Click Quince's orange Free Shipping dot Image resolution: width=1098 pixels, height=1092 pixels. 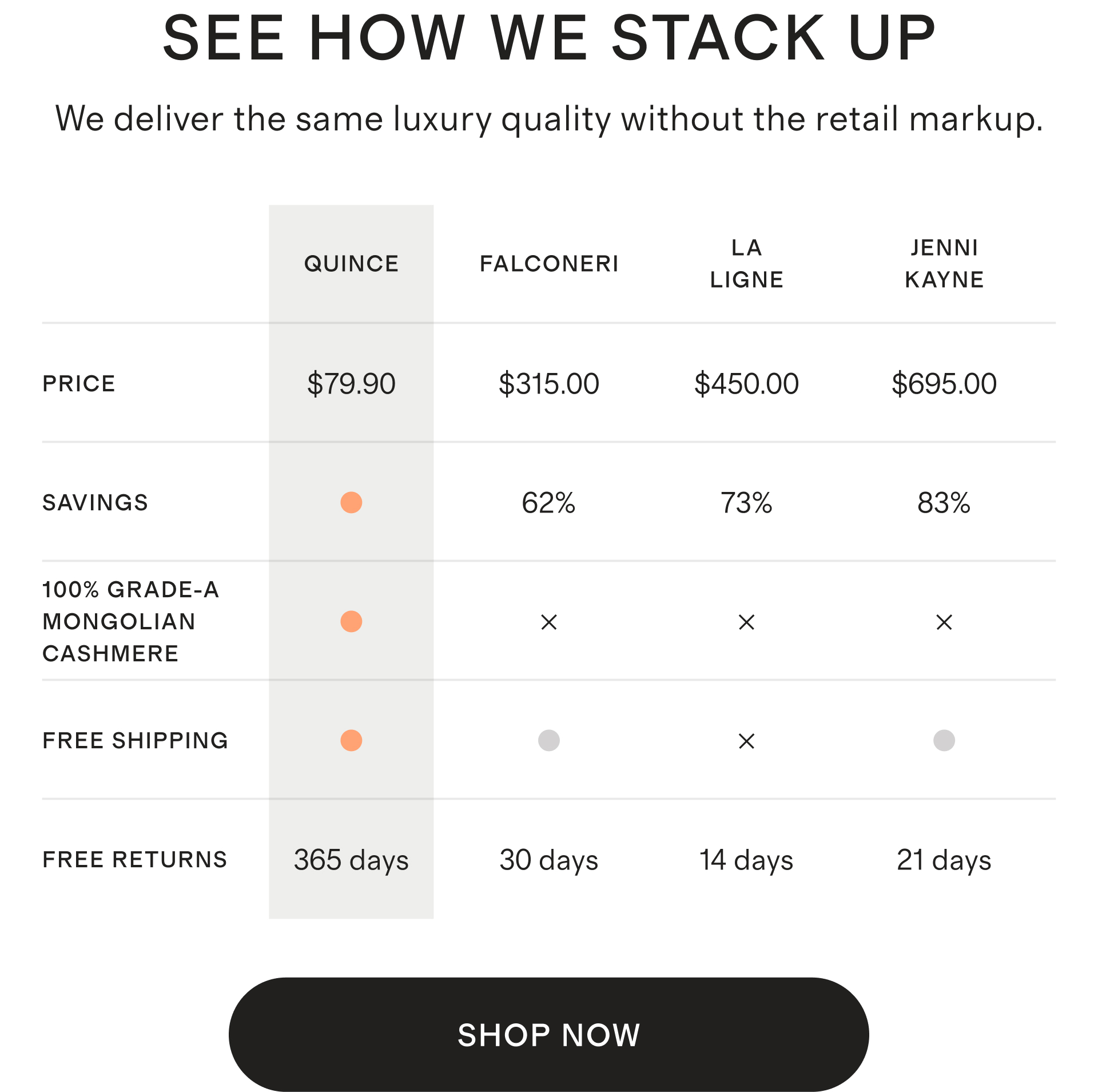tap(351, 740)
